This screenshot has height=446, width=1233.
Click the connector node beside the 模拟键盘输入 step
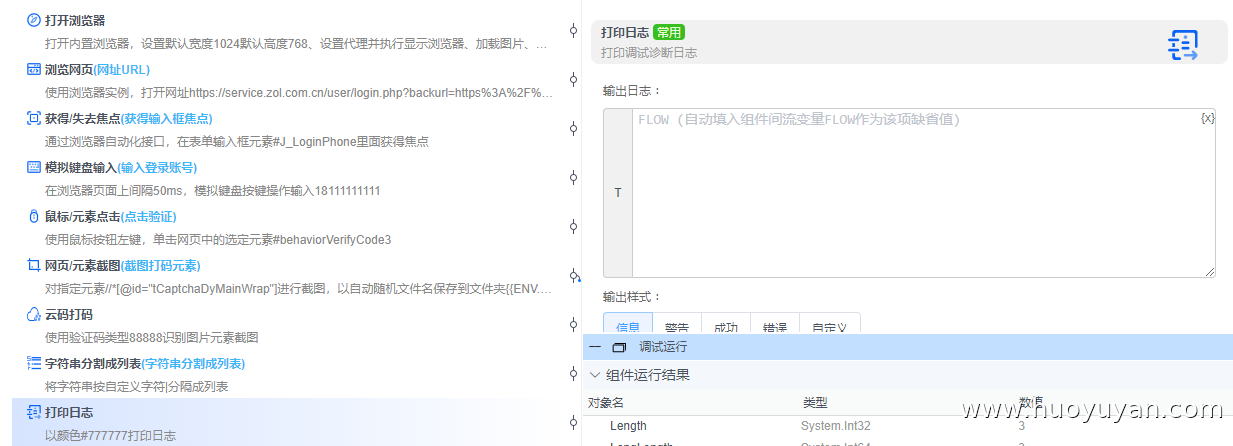pos(573,177)
